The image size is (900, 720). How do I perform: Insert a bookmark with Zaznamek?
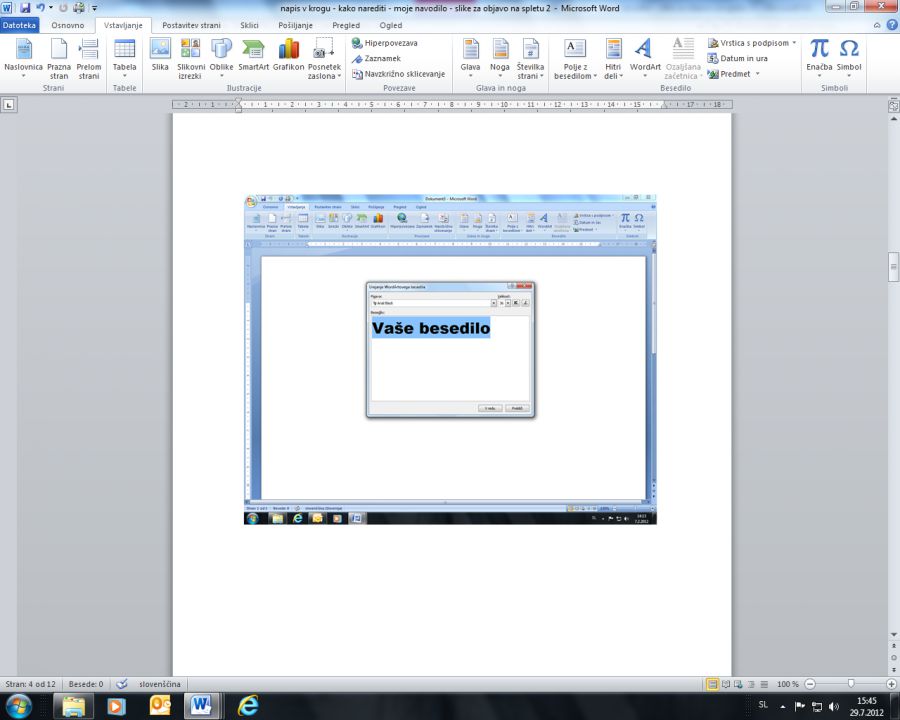[376, 59]
